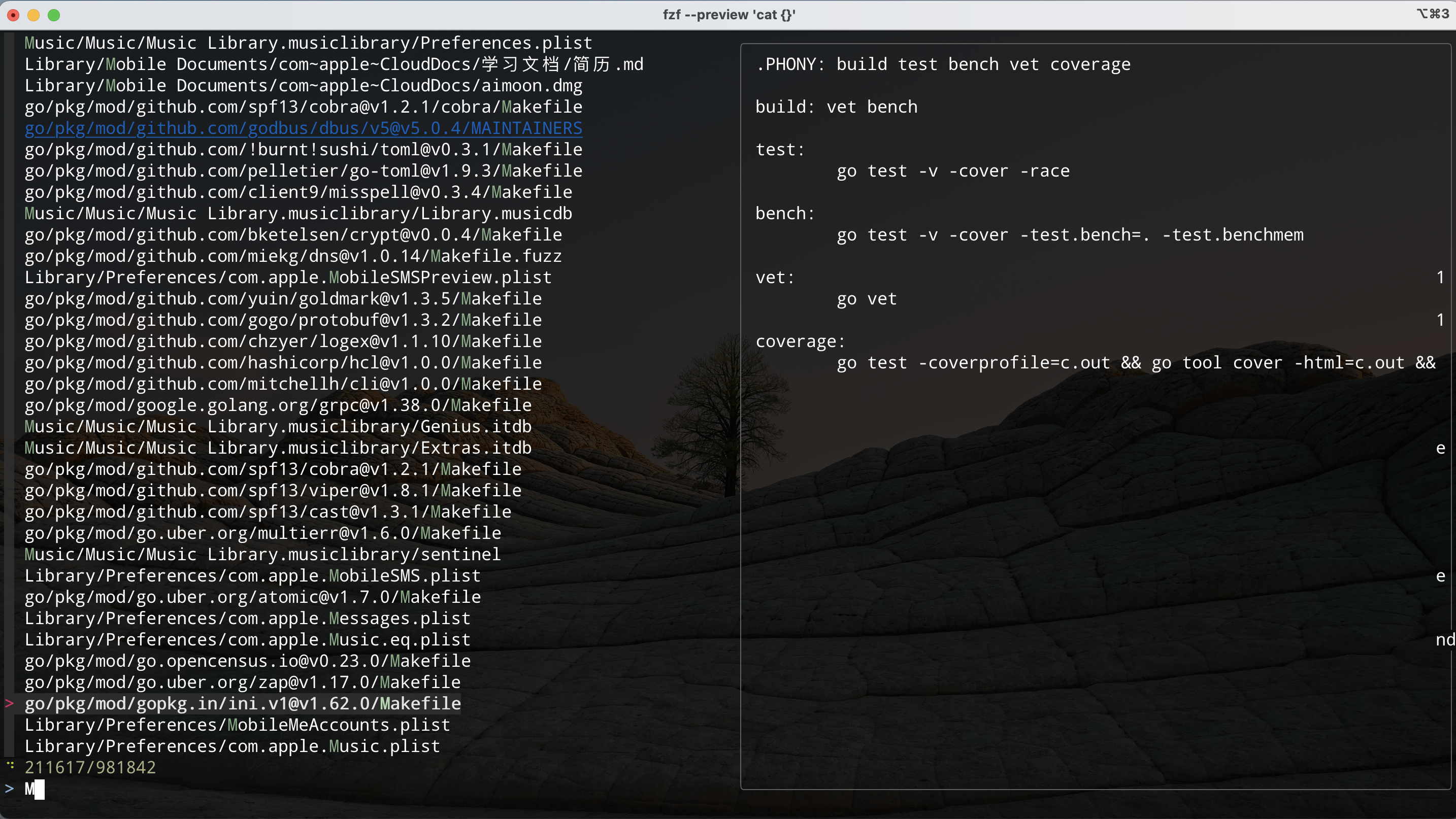Click the green zoom window button

54,15
